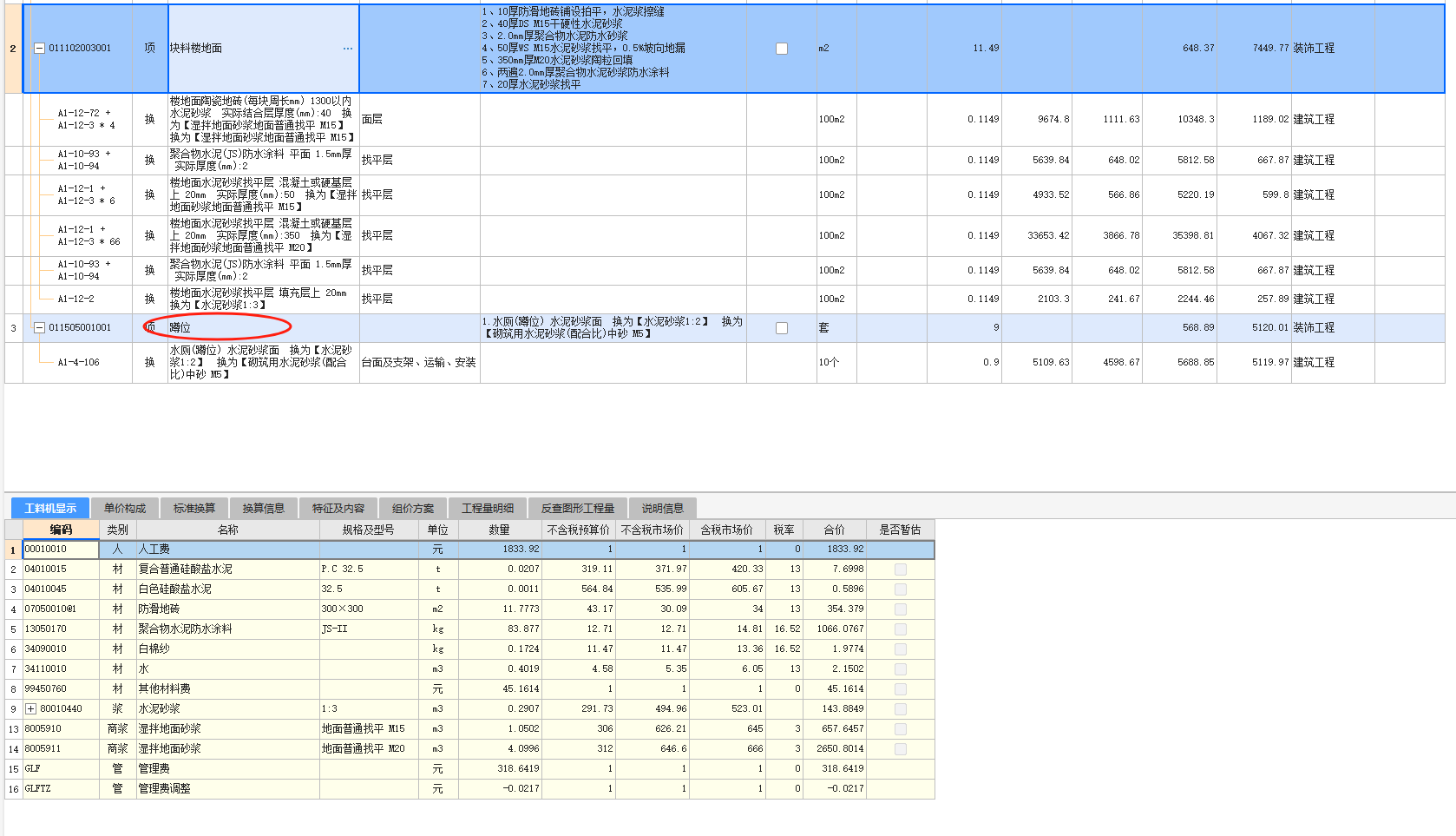Open the 工程量明细 tab

coord(488,509)
